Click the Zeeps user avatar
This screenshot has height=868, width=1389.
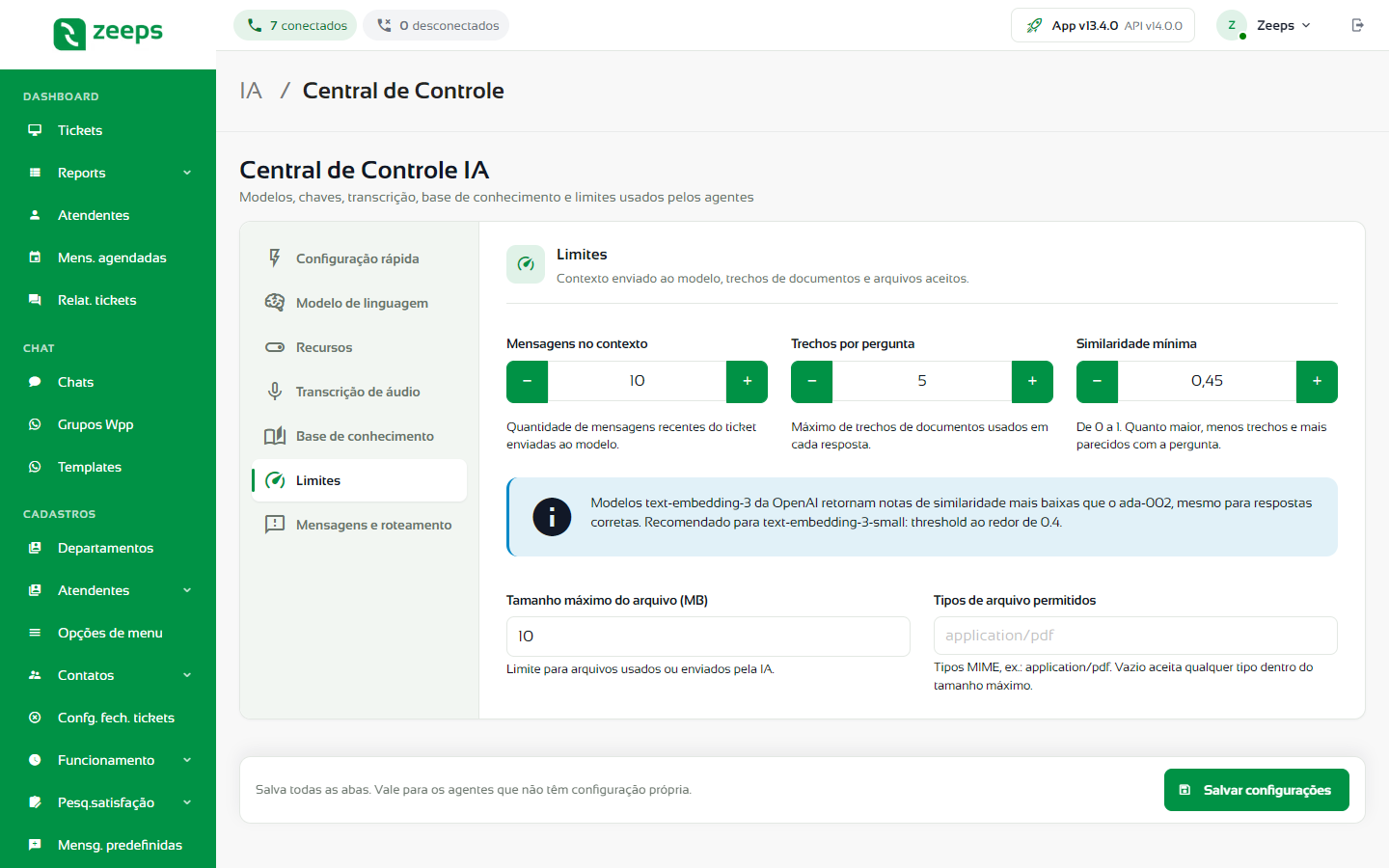pyautogui.click(x=1232, y=25)
